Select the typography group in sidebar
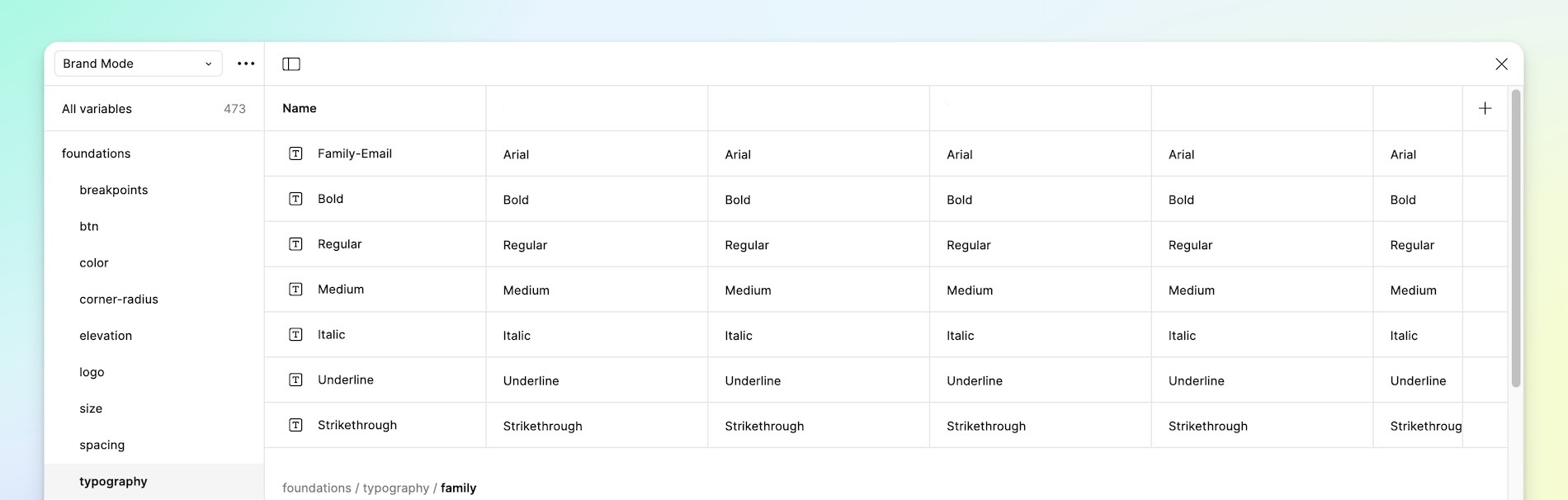1568x500 pixels. tap(113, 482)
